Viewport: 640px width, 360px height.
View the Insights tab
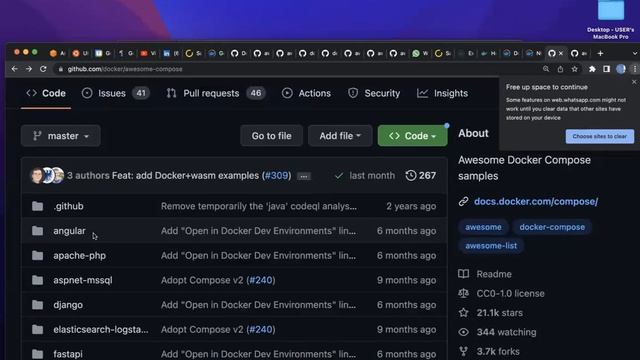tap(442, 93)
